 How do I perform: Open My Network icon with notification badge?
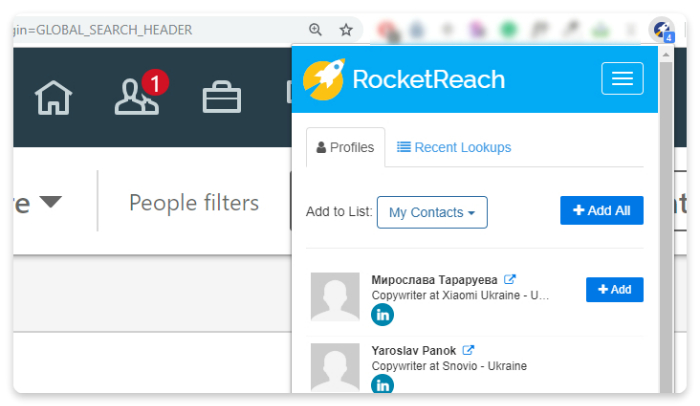[141, 93]
